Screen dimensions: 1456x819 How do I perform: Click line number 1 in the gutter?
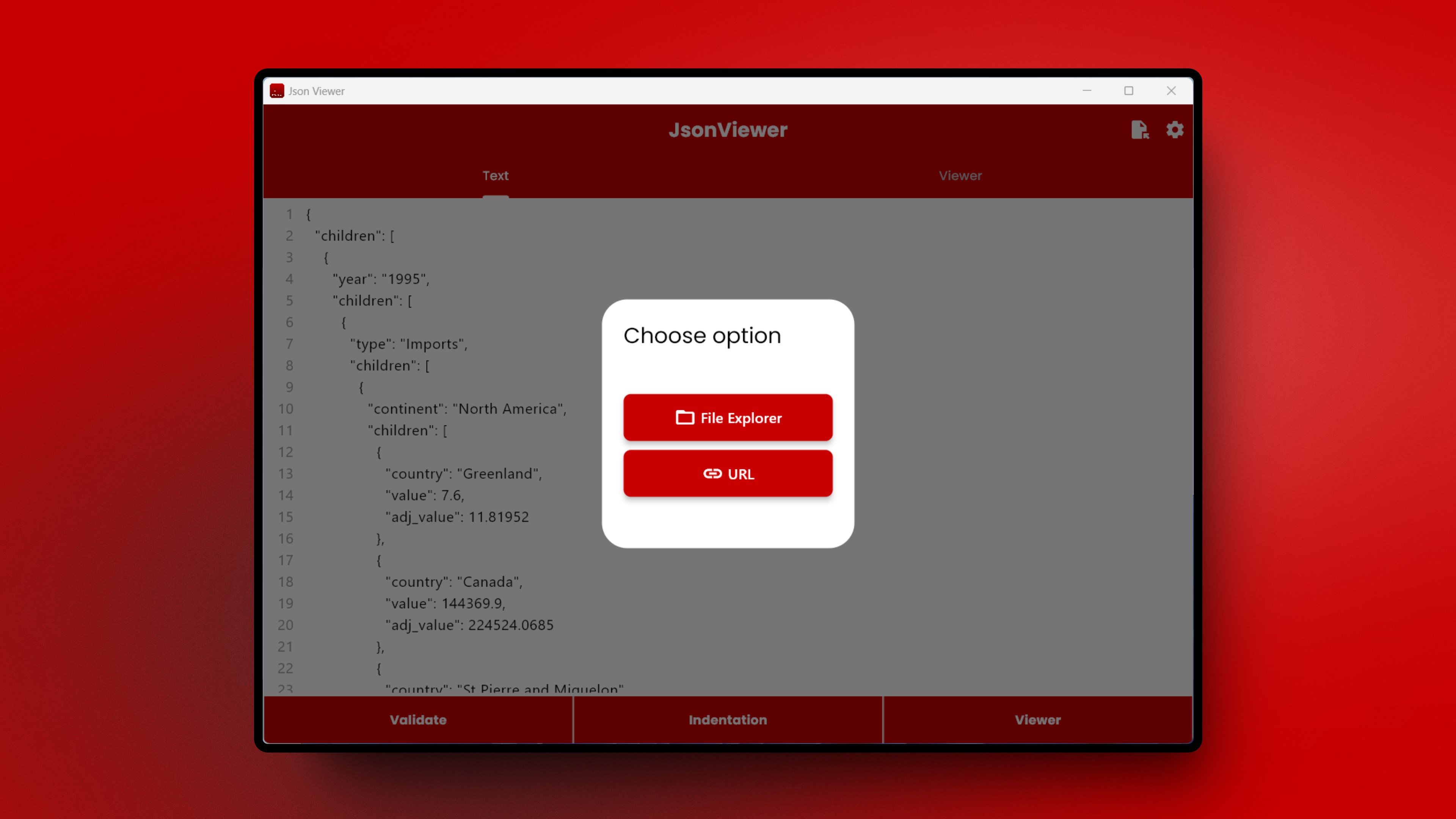(289, 214)
